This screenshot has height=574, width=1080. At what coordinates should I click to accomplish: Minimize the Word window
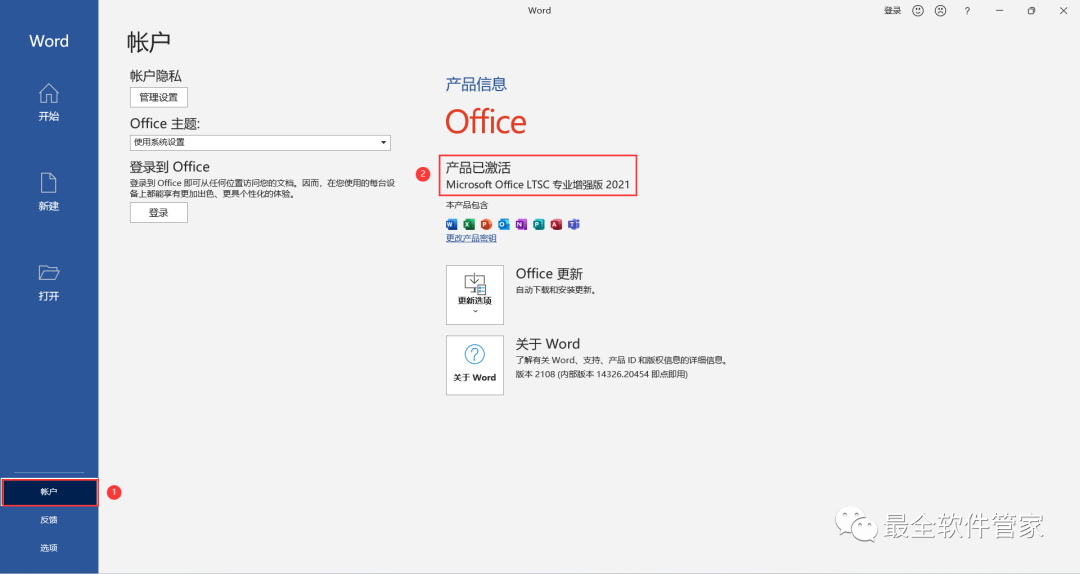pyautogui.click(x=999, y=10)
